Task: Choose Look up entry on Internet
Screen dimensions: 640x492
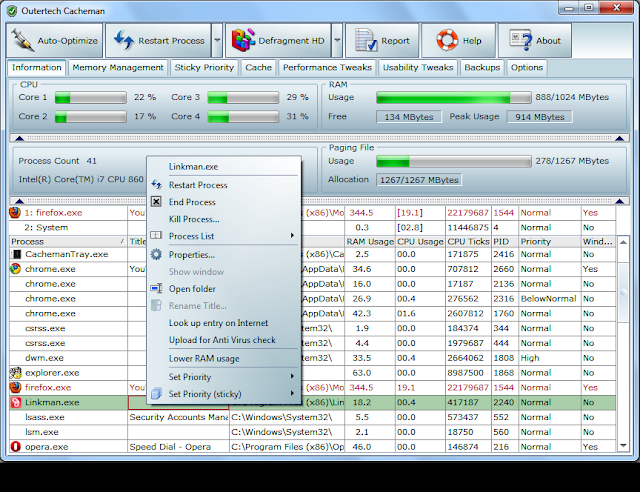Action: click(x=218, y=323)
